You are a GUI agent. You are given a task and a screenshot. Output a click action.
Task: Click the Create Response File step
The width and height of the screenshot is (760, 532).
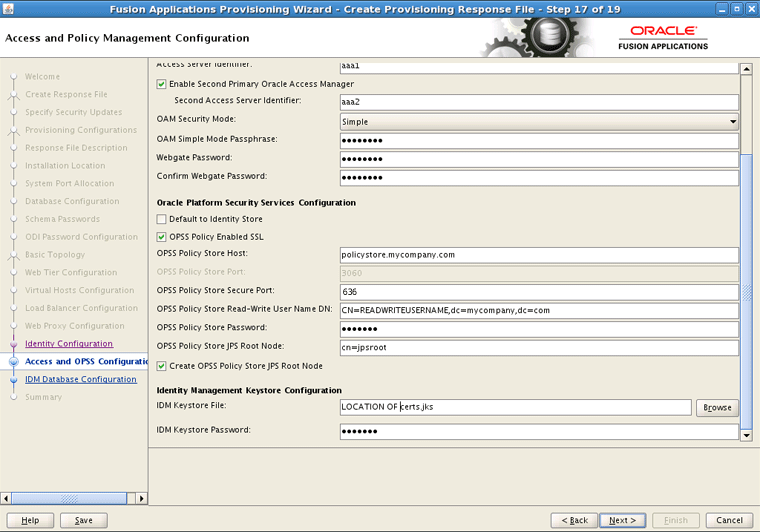(66, 94)
